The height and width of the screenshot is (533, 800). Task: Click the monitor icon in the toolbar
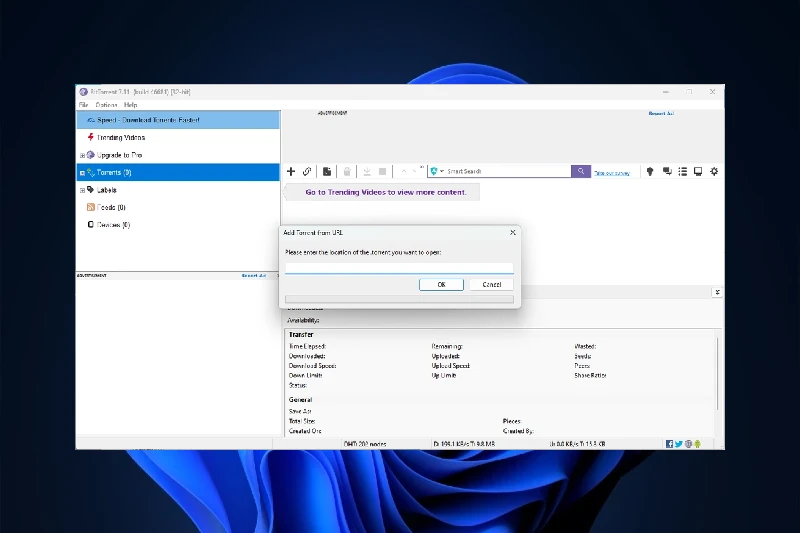click(698, 172)
